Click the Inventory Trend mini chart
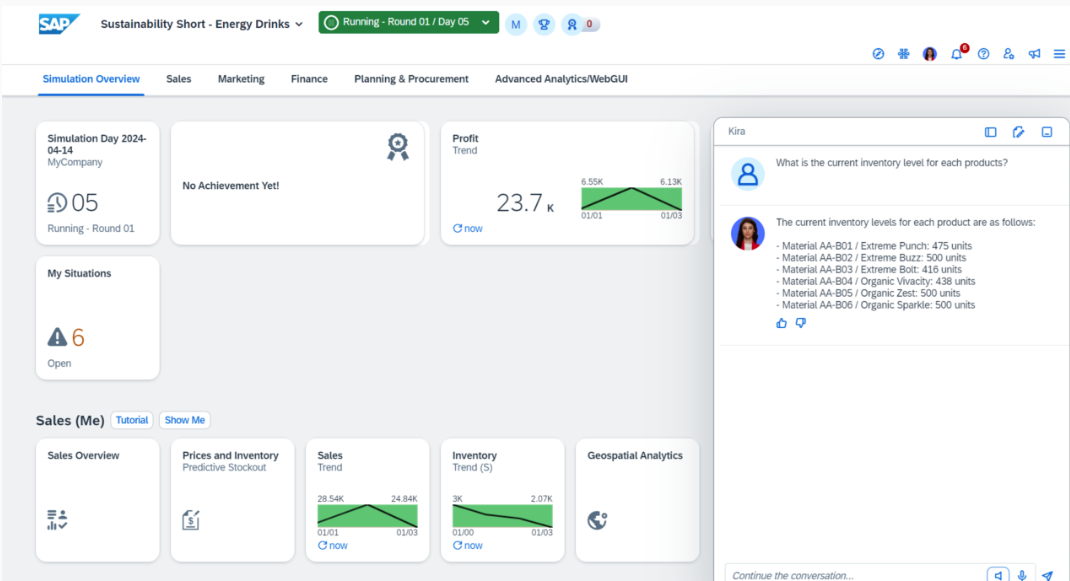The image size is (1070, 581). click(502, 515)
